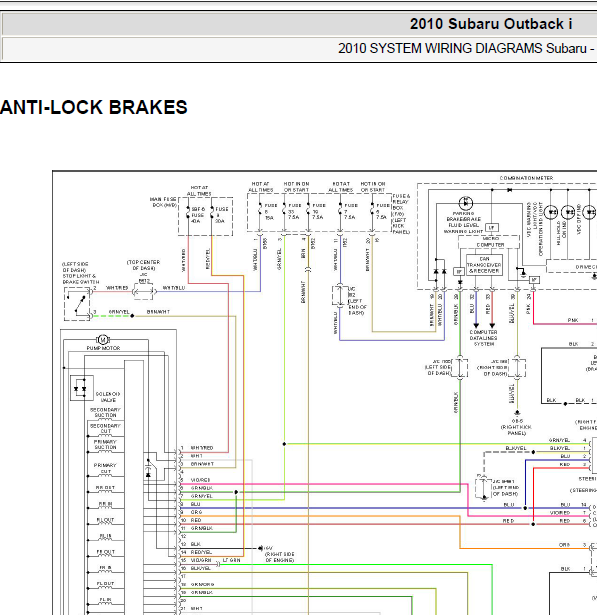The width and height of the screenshot is (597, 615).
Task: Select the solenoid valve diode symbol
Action: [x=82, y=388]
